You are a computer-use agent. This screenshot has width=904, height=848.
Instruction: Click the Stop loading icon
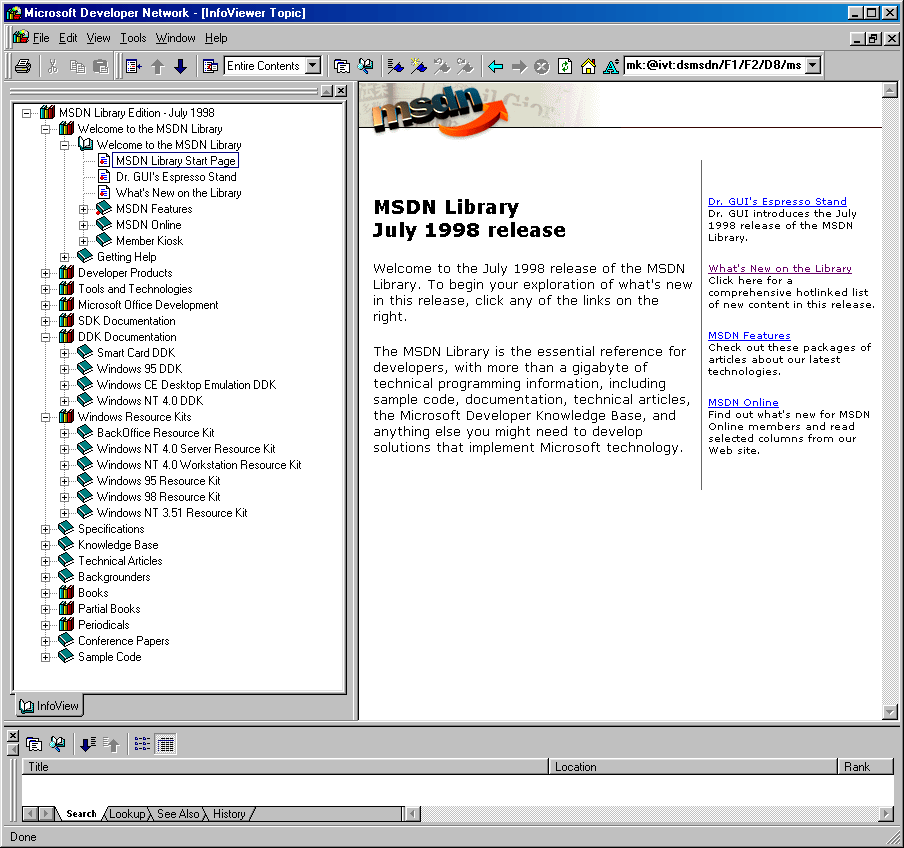541,66
